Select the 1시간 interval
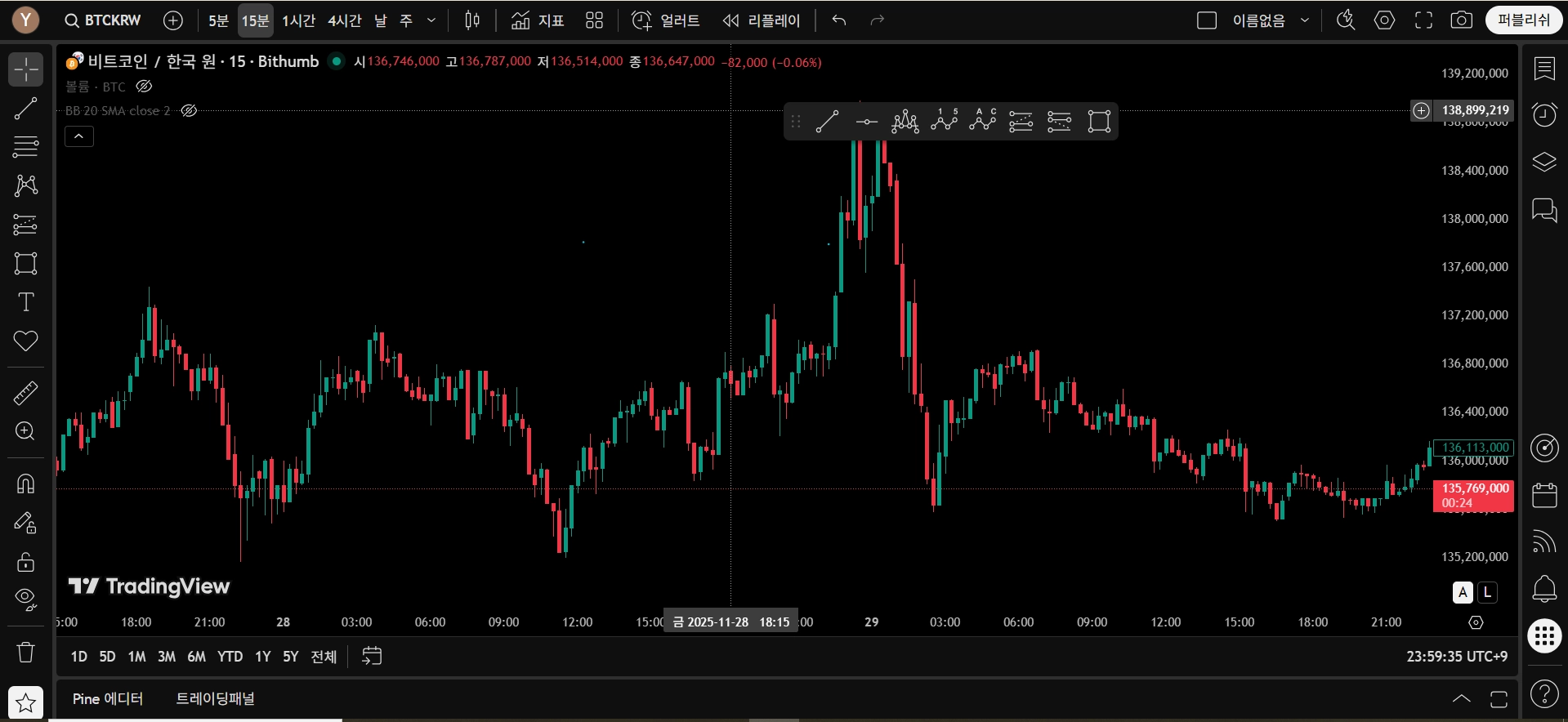The height and width of the screenshot is (722, 1568). 298,20
